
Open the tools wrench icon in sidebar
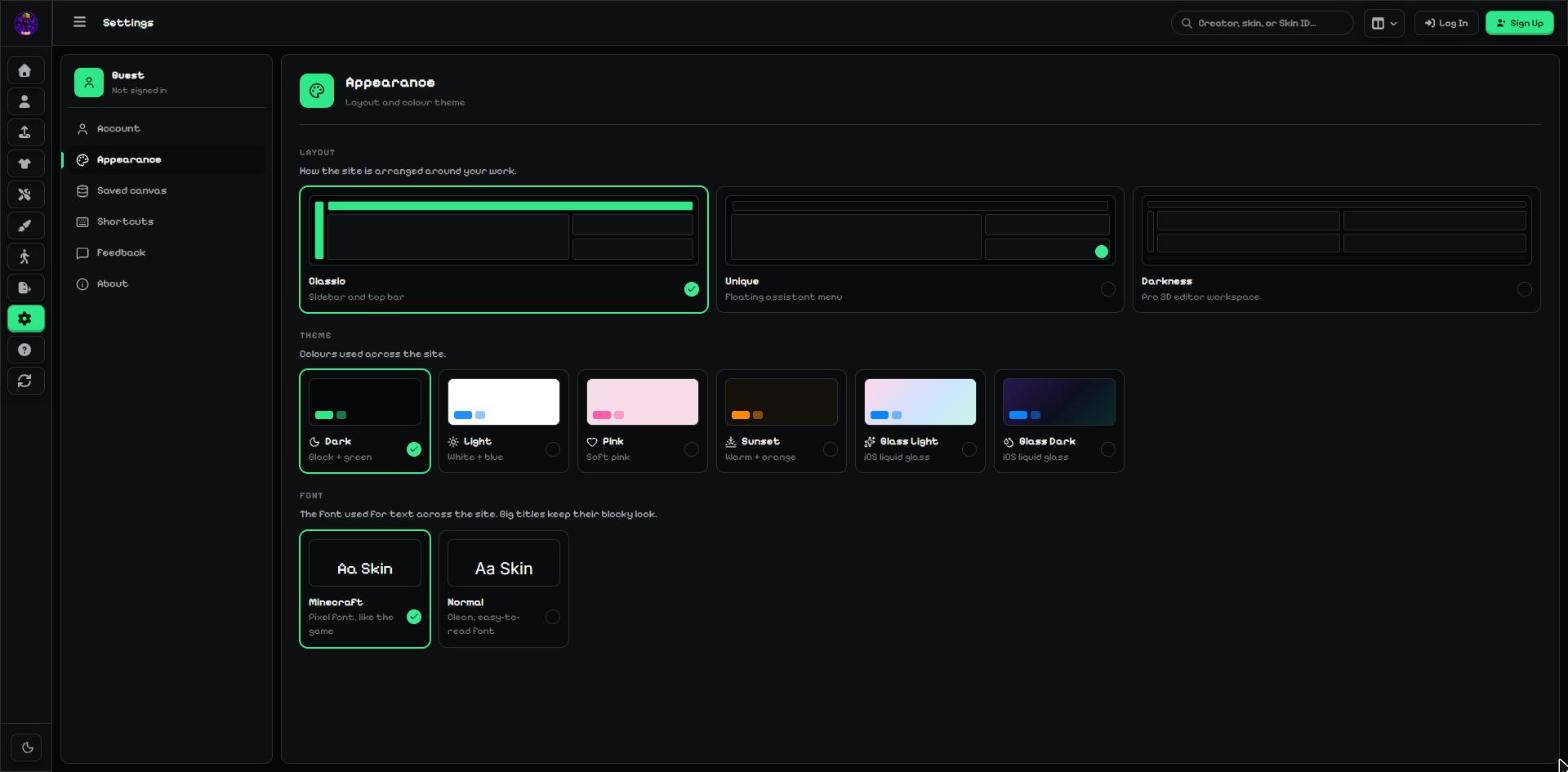click(x=25, y=195)
